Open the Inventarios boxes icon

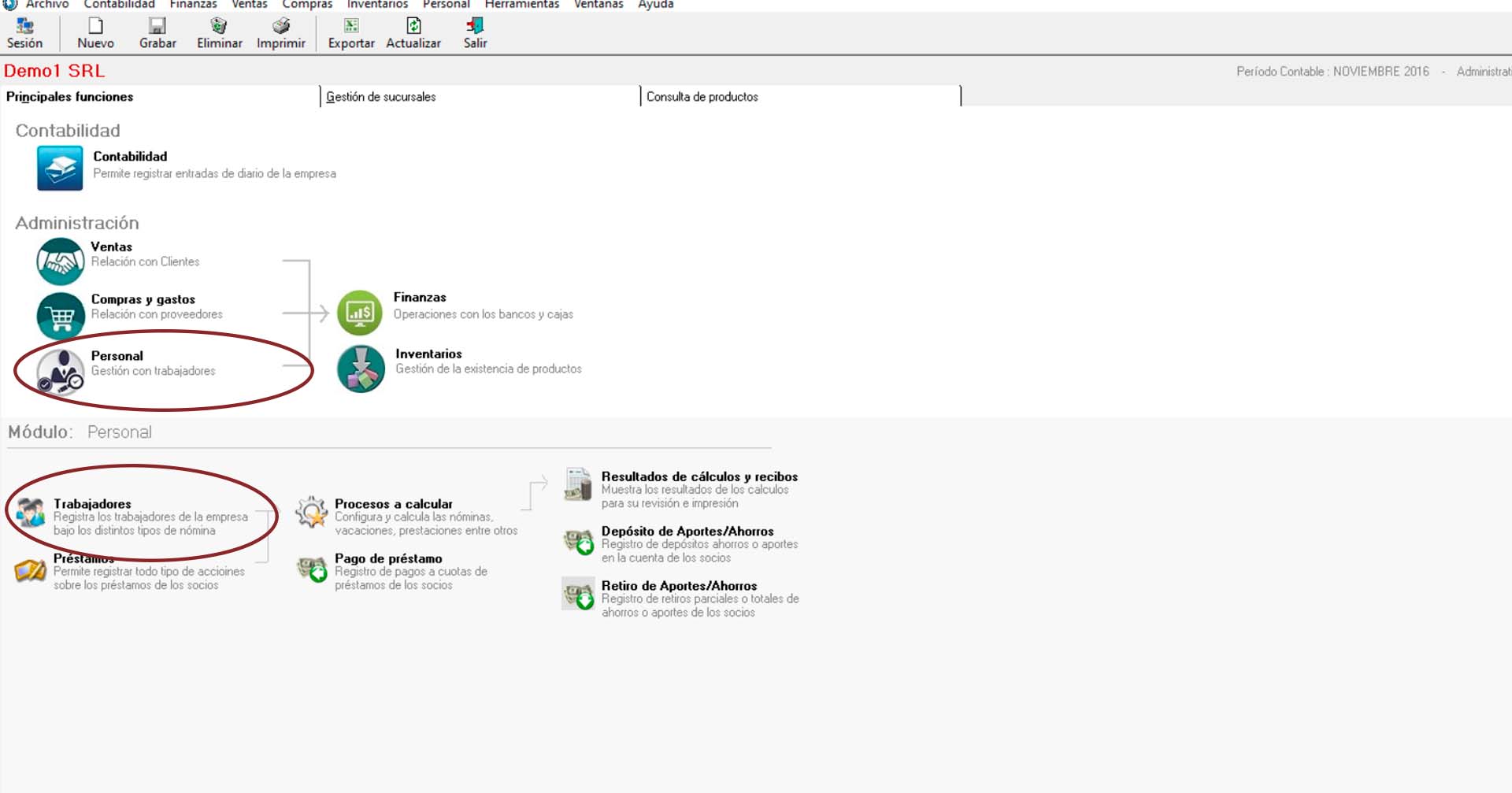tap(361, 369)
